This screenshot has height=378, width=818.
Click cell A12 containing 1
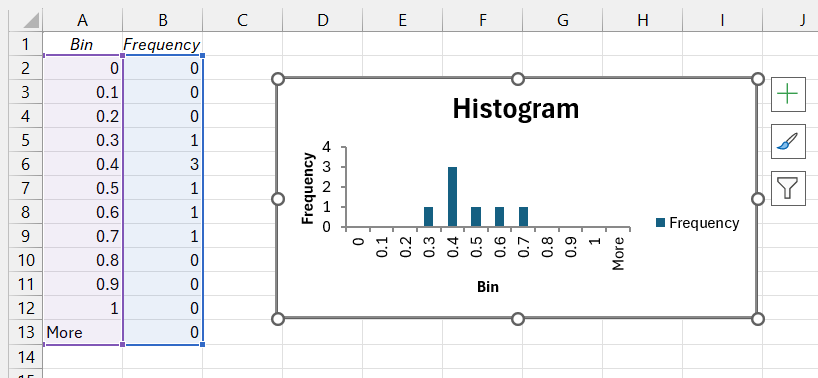point(82,308)
